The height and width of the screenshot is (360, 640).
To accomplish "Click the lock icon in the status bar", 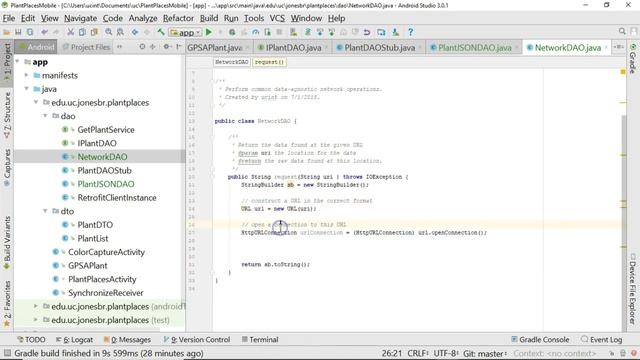I will (x=611, y=353).
